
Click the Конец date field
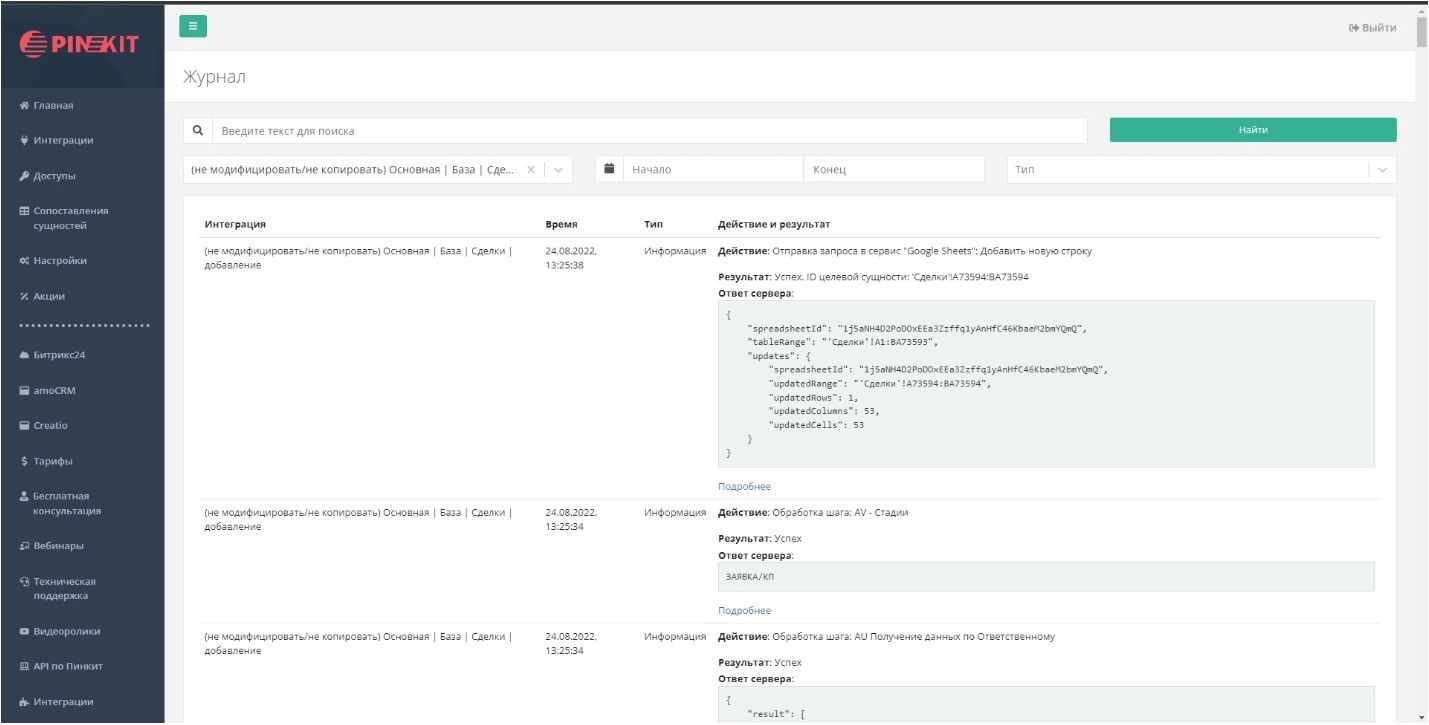pyautogui.click(x=893, y=170)
